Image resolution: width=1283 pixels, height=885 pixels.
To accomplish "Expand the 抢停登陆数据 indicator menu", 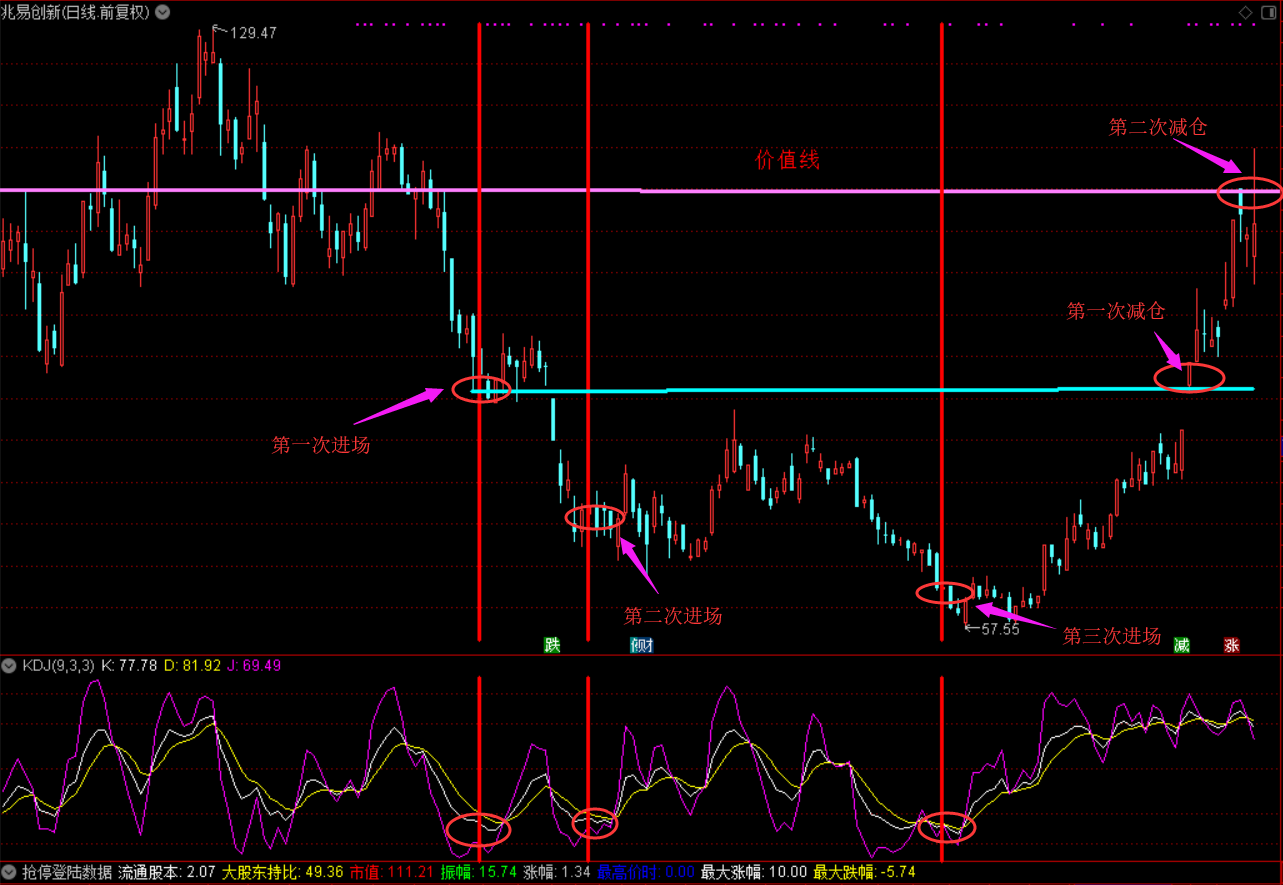I will (x=9, y=872).
